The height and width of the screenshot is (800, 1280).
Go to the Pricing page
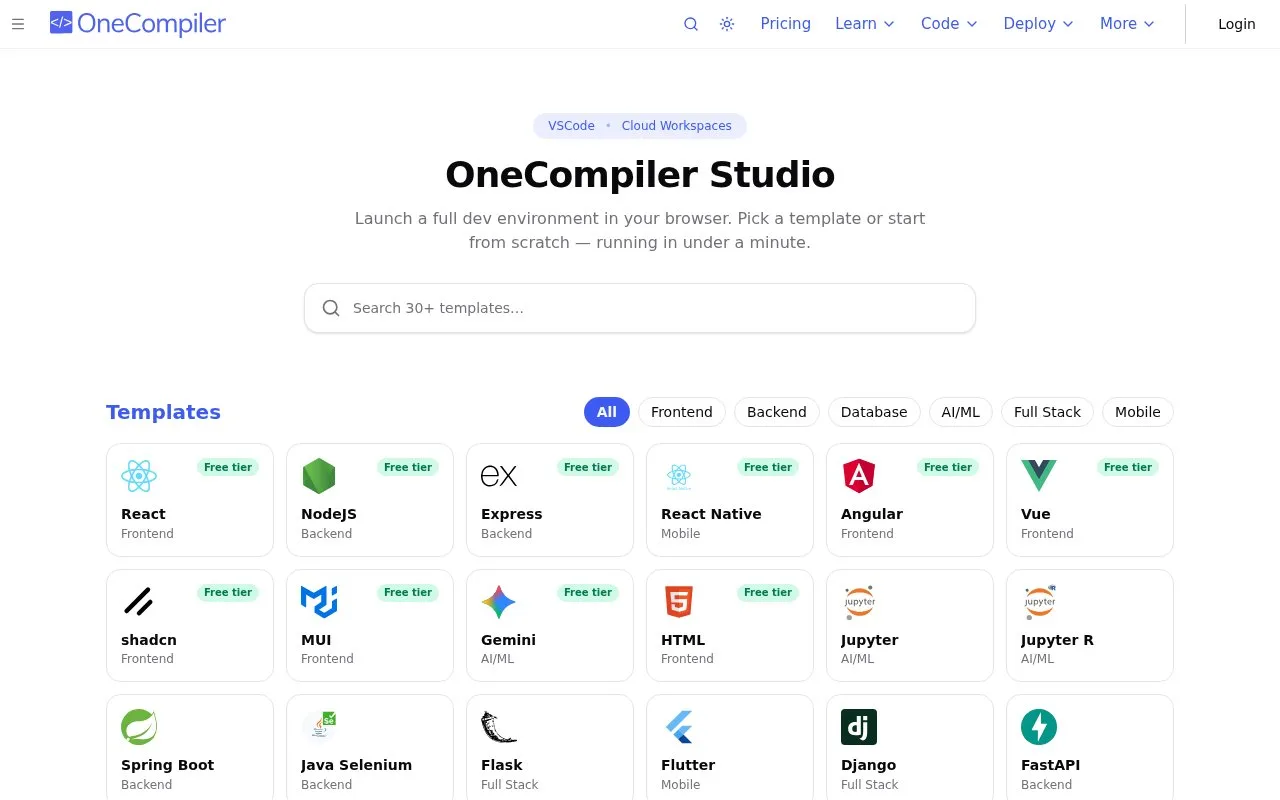(785, 24)
